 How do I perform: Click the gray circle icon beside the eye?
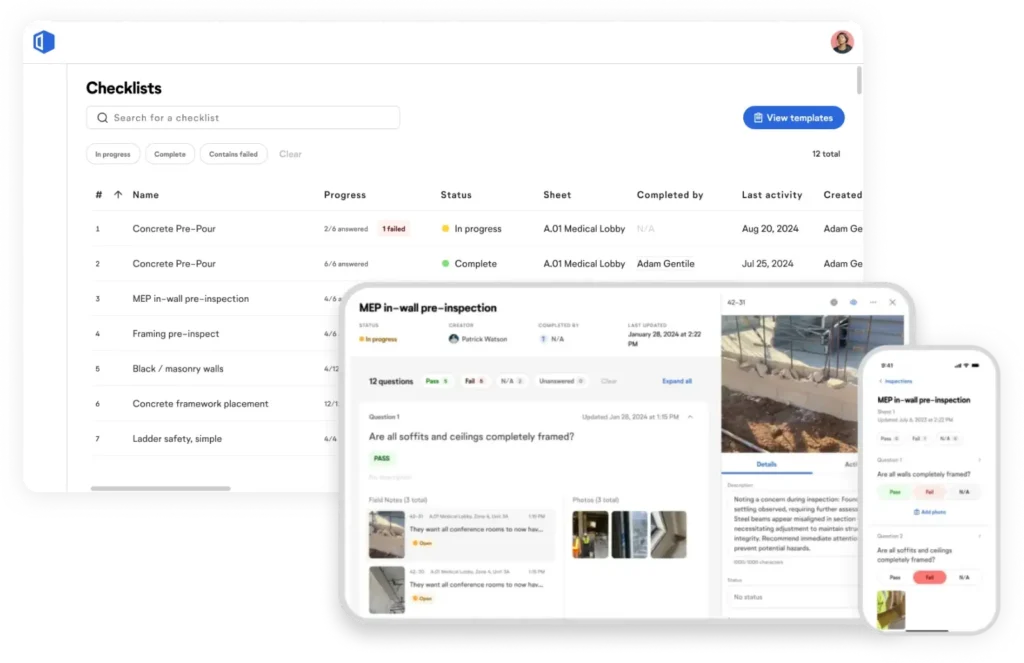point(834,302)
